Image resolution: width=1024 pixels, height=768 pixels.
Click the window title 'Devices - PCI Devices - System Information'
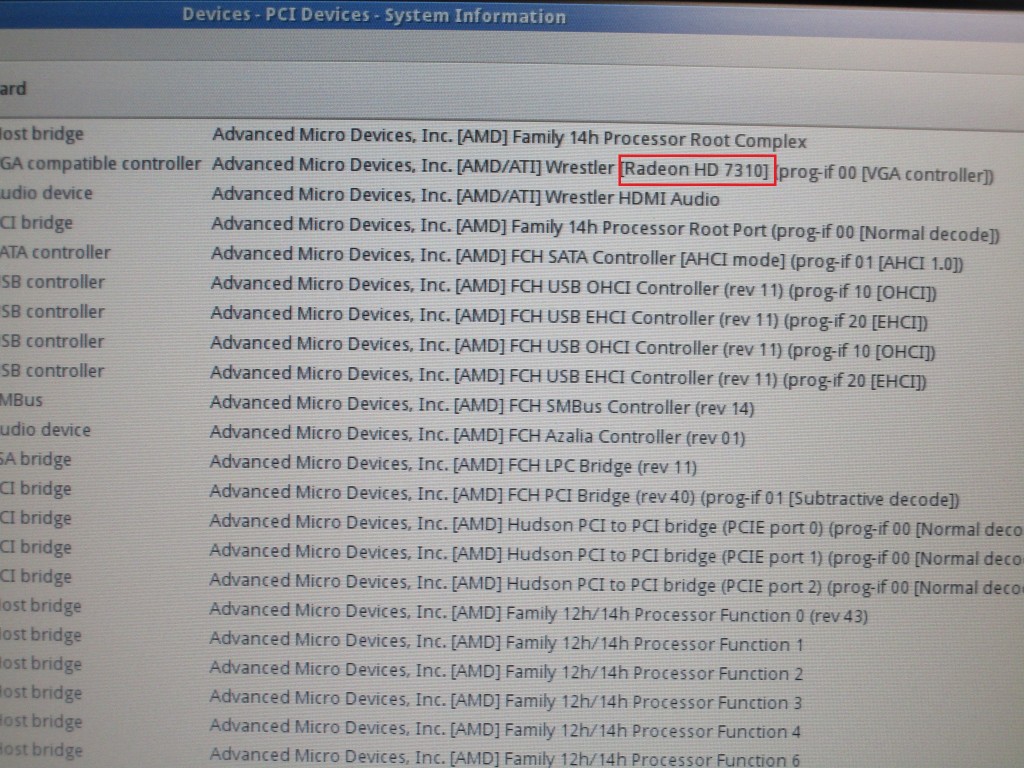tap(374, 15)
